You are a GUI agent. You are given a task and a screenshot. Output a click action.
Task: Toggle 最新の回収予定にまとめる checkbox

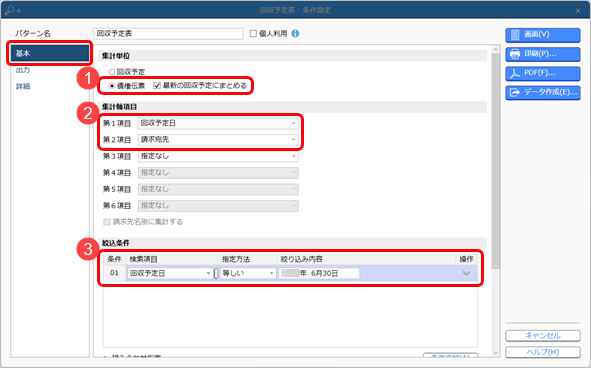point(157,86)
